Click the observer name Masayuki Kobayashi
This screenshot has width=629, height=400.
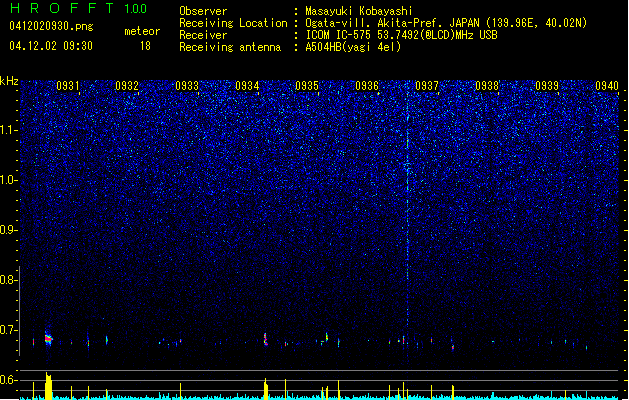[359, 11]
